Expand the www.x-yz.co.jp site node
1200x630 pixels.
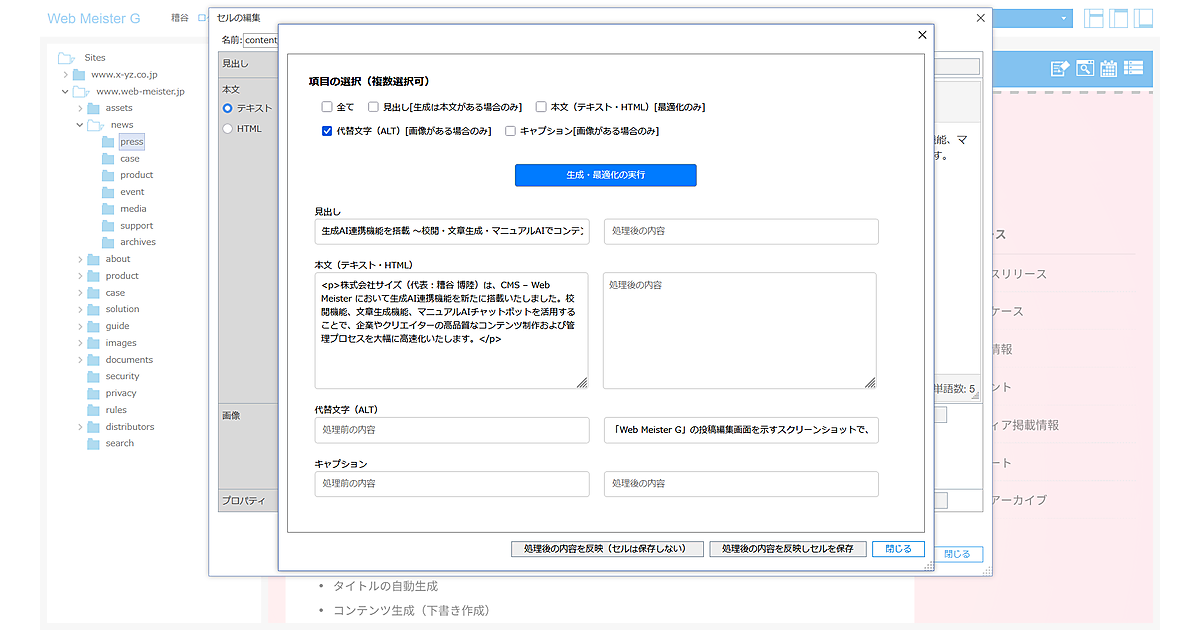click(x=66, y=74)
